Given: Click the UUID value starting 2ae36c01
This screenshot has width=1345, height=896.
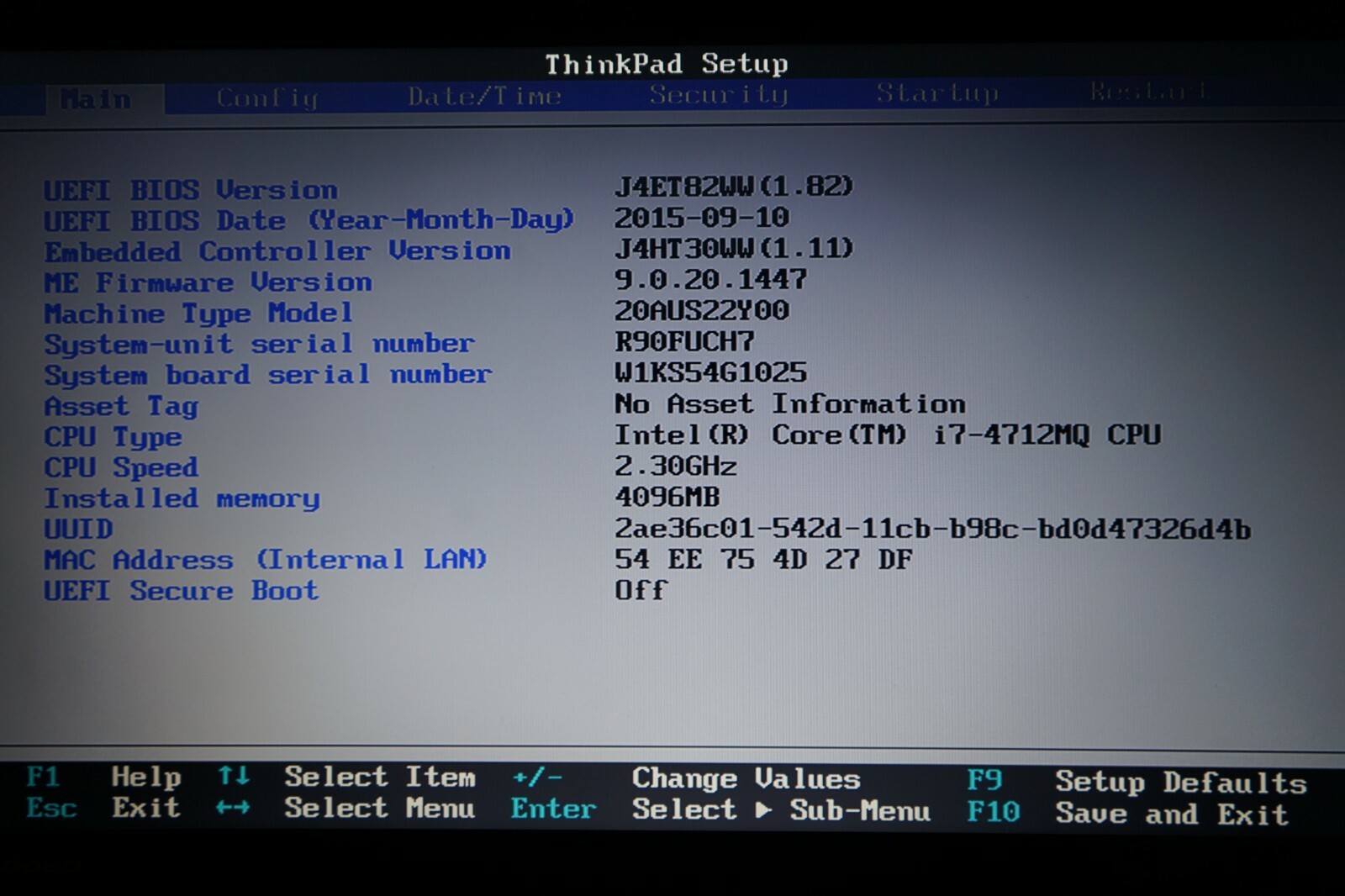Looking at the screenshot, I should click(933, 529).
